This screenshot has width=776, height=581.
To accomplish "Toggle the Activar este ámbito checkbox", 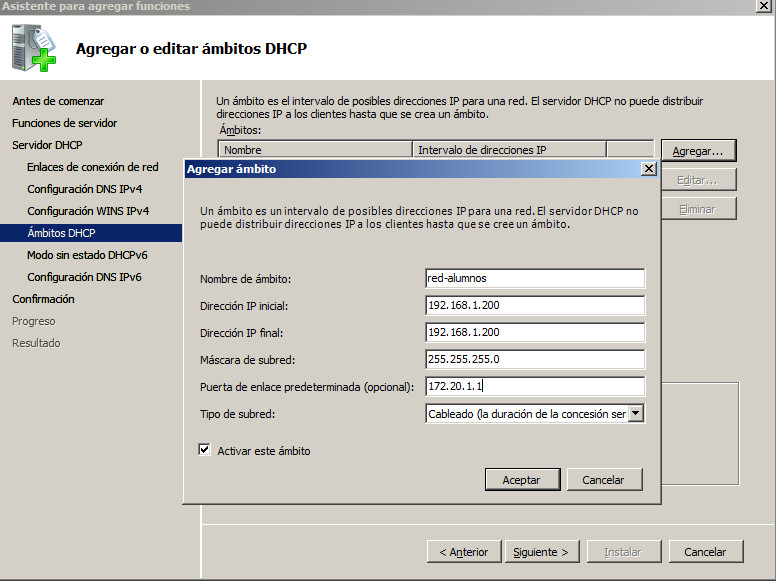I will [x=205, y=451].
